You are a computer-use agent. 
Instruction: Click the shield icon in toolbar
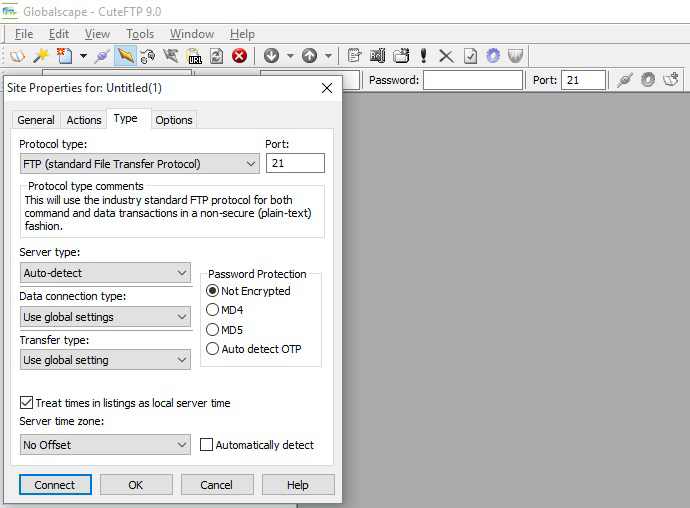click(x=515, y=56)
